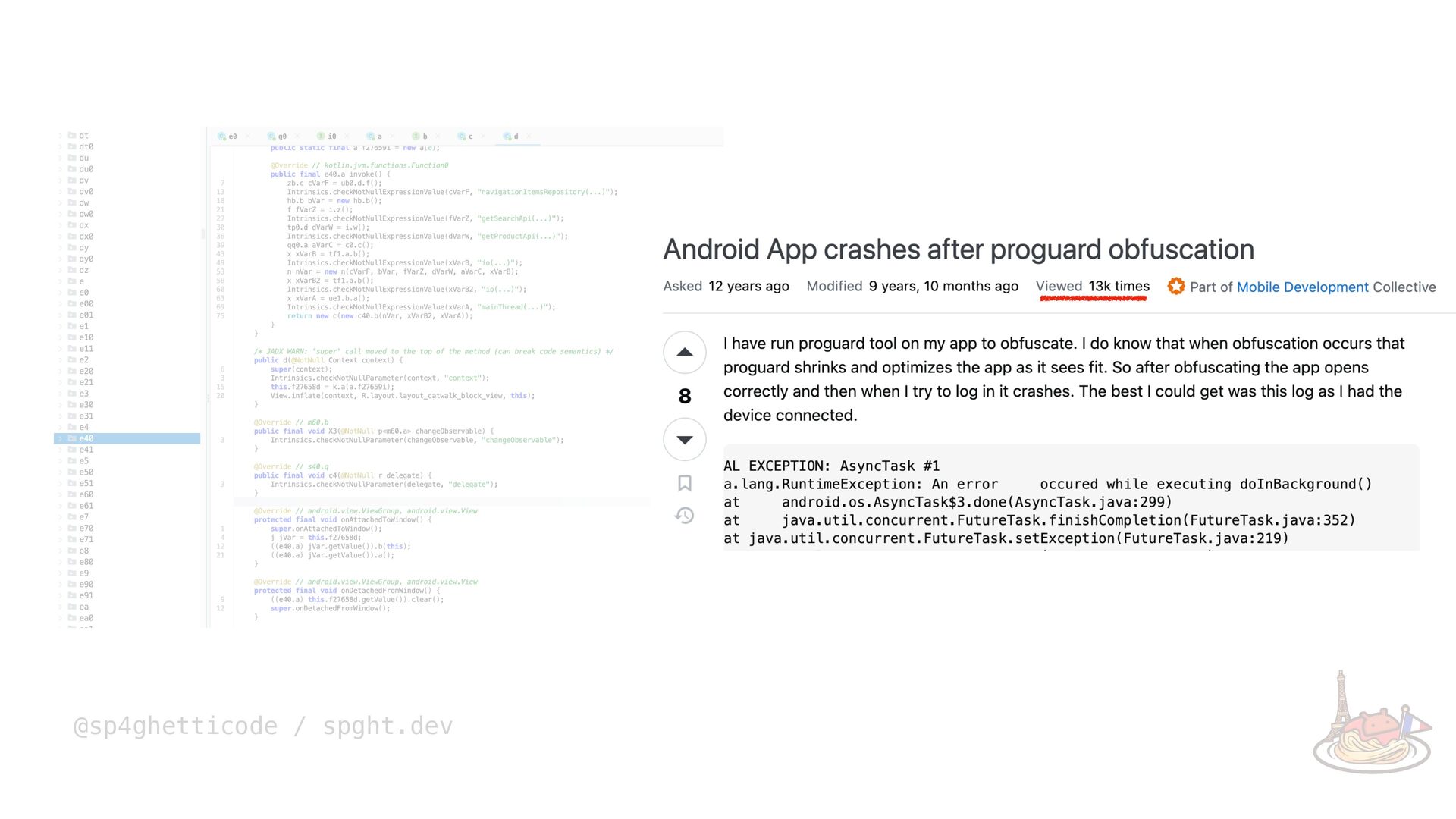
Task: Click the Collective orange badge icon
Action: click(1176, 287)
